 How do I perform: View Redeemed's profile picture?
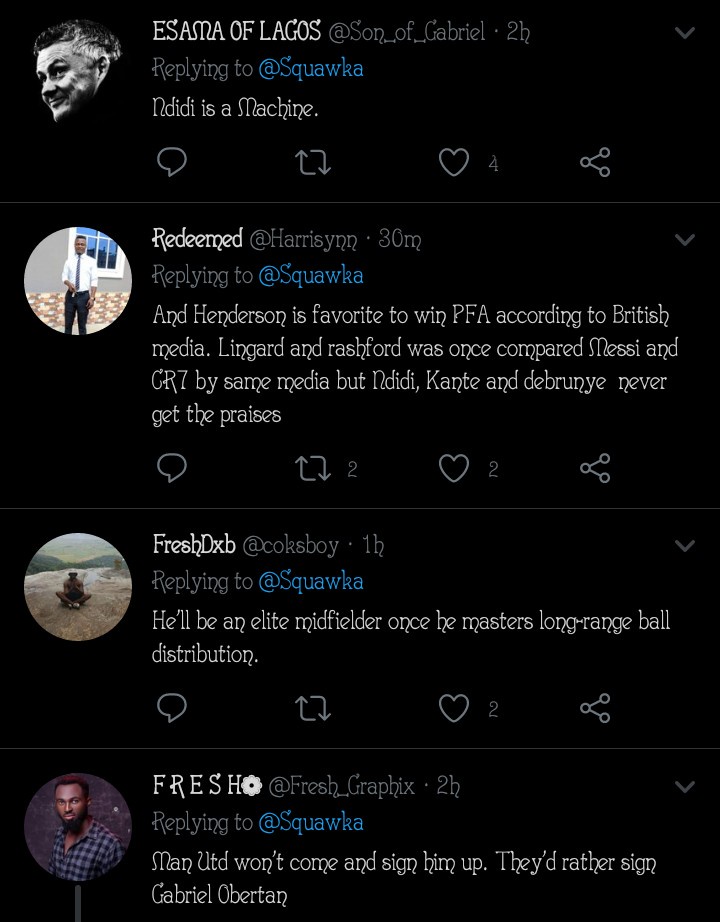coord(78,281)
